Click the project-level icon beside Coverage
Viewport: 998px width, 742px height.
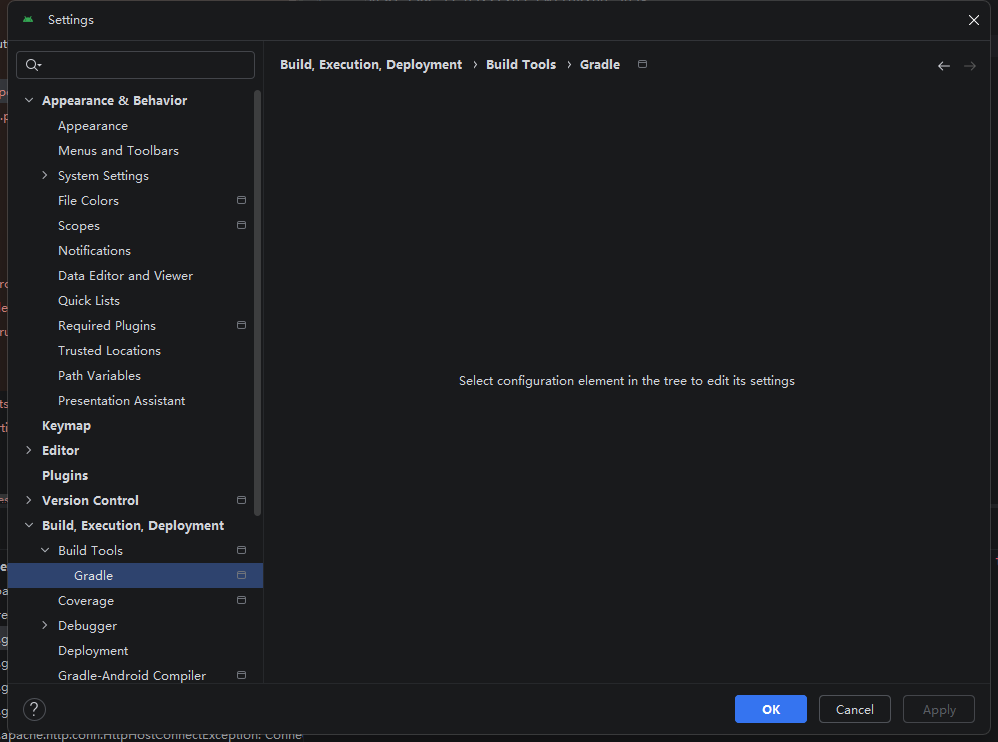tap(241, 600)
